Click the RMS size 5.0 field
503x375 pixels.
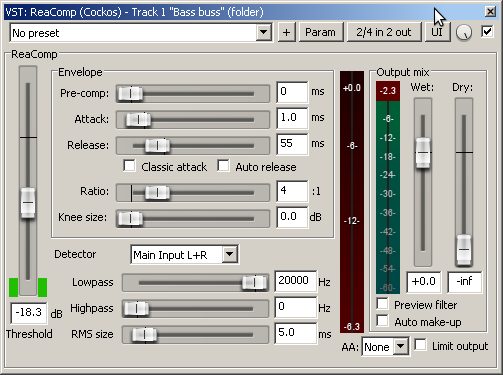click(296, 333)
